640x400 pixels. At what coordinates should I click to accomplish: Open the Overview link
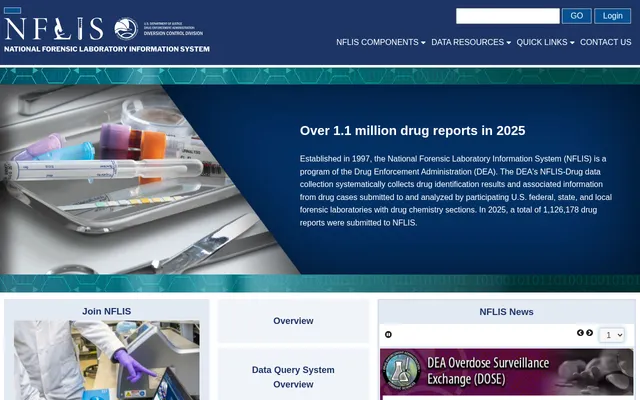point(293,321)
